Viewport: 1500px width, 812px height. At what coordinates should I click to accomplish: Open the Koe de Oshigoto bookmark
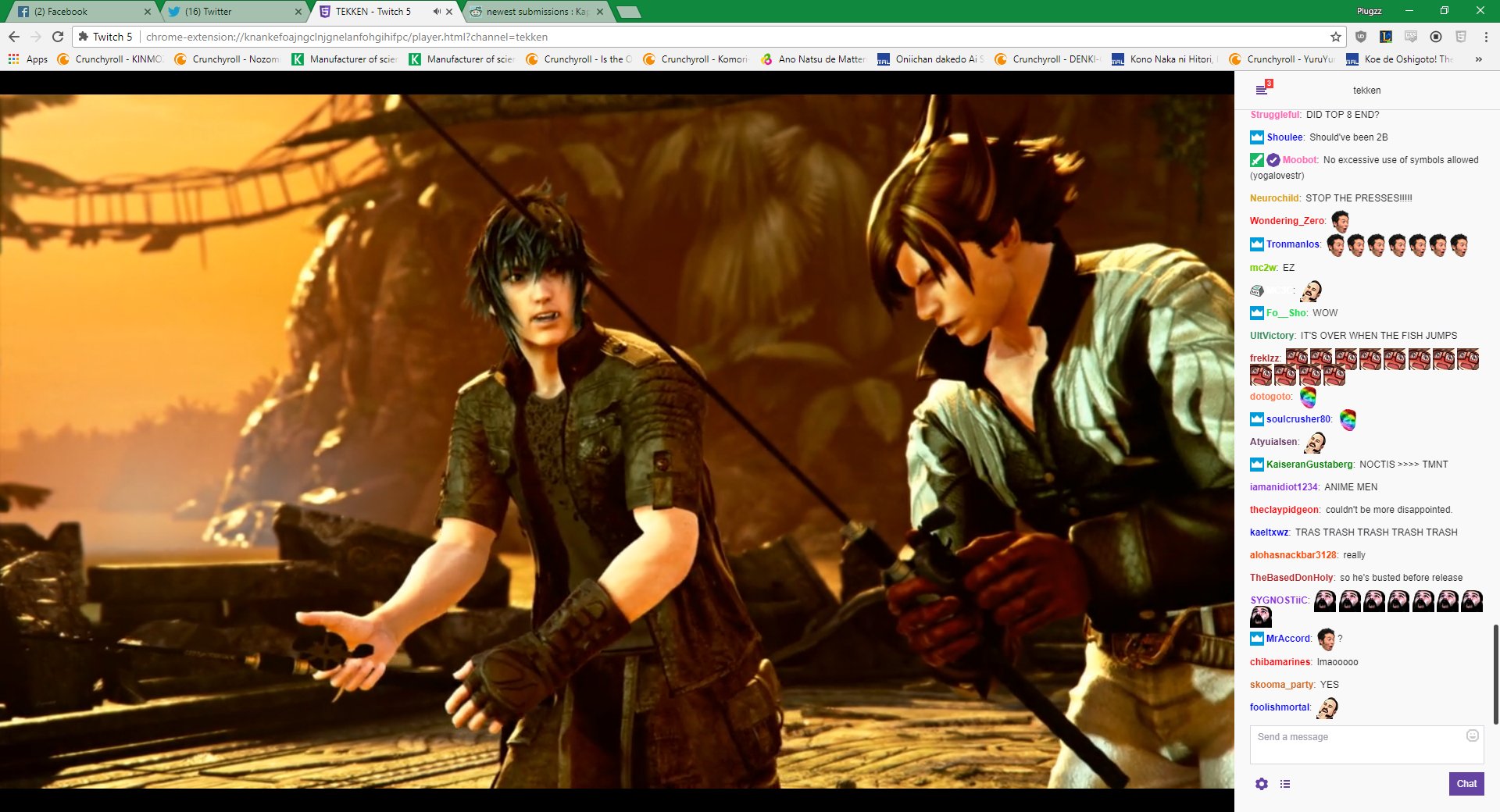point(1399,59)
